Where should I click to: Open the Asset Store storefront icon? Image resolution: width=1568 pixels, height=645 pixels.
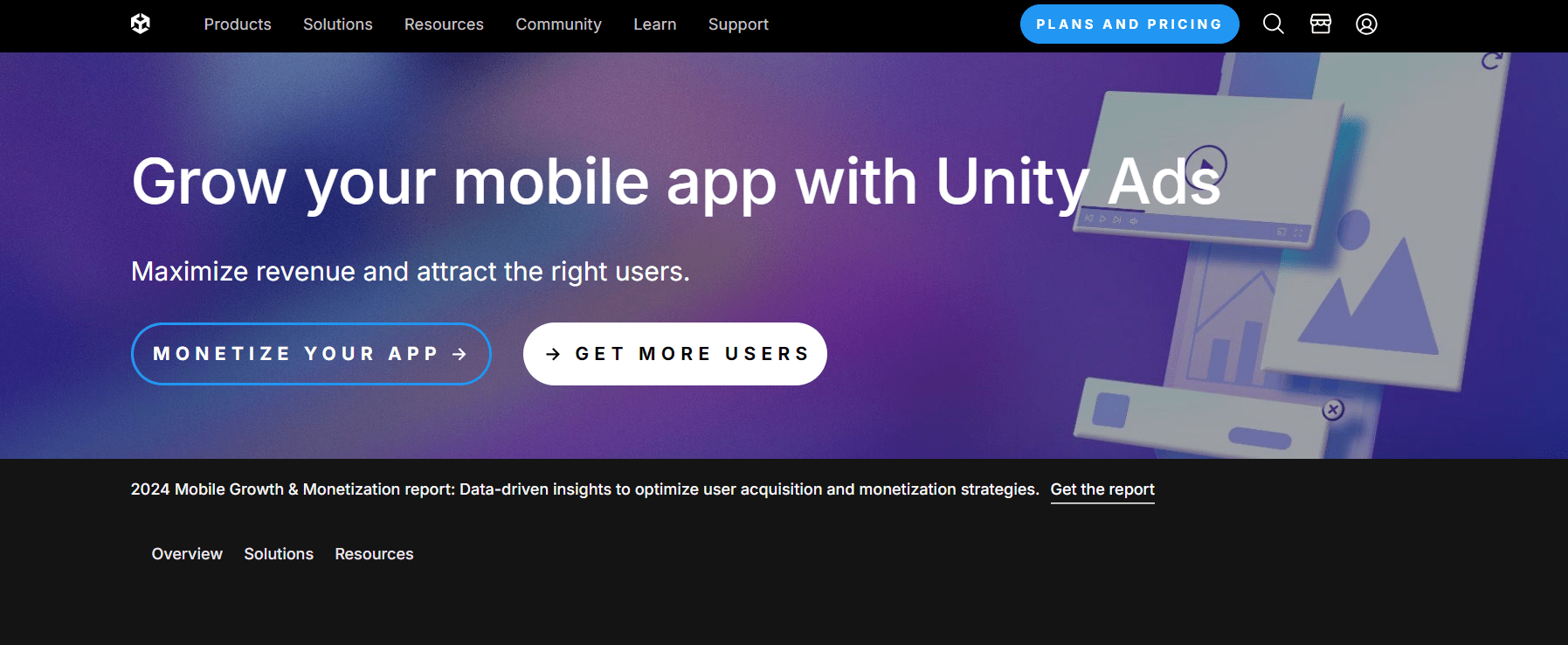[x=1321, y=24]
